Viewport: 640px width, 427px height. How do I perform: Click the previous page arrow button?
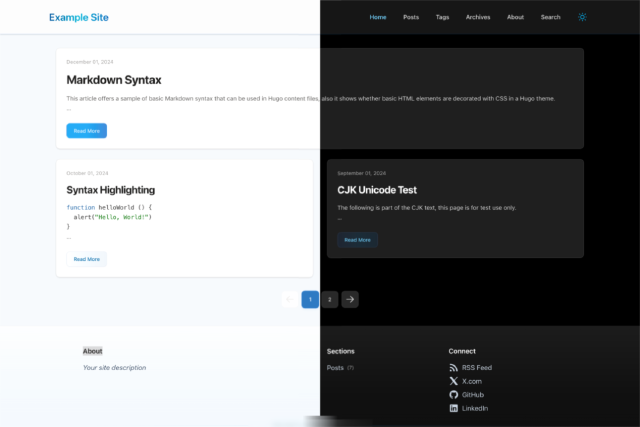[x=290, y=299]
